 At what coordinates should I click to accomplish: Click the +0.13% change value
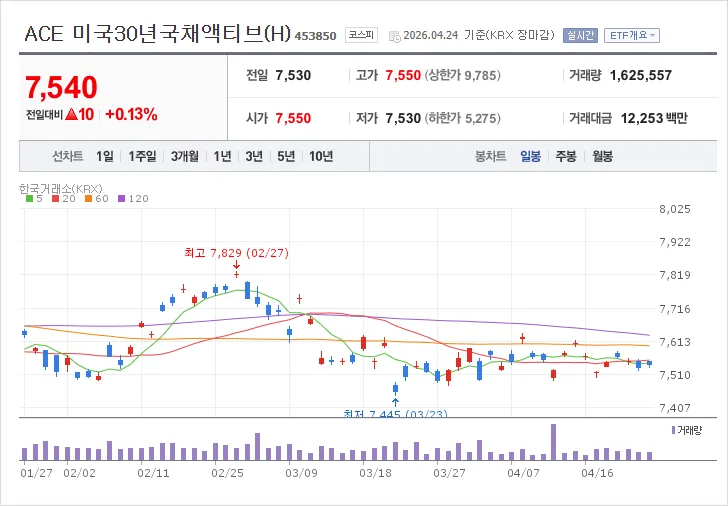point(131,115)
